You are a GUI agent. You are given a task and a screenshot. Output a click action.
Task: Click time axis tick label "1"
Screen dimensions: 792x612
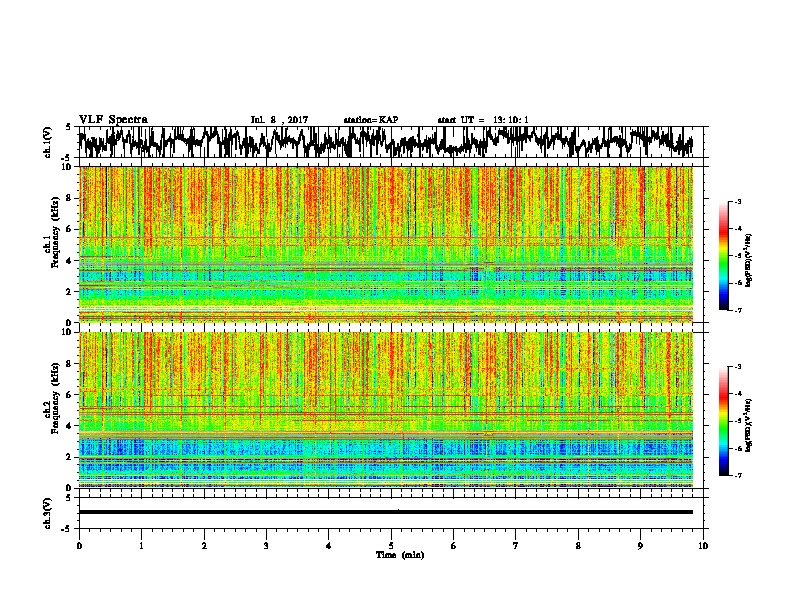coord(141,546)
